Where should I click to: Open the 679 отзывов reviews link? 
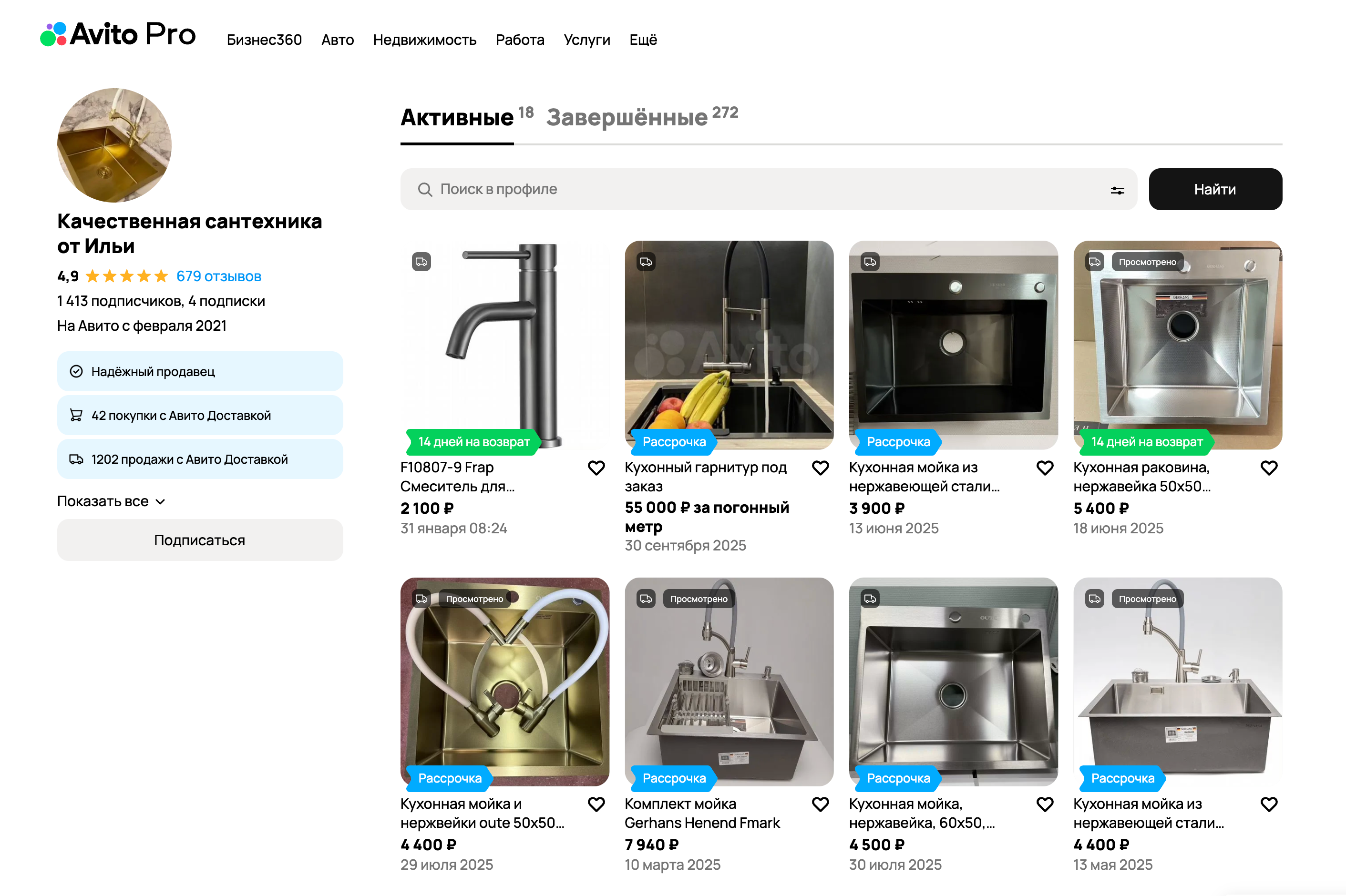tap(218, 276)
